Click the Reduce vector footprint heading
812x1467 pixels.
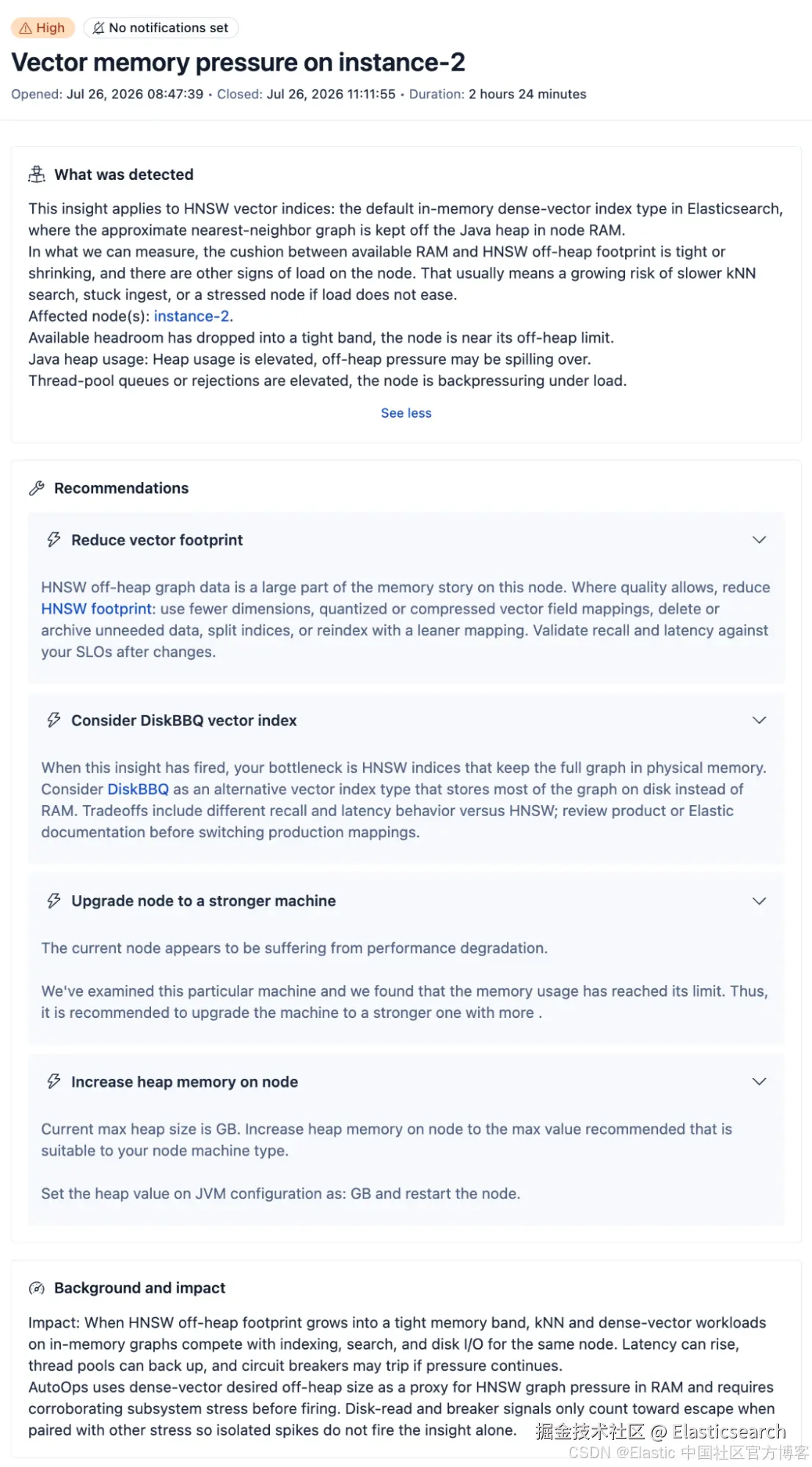tap(157, 540)
